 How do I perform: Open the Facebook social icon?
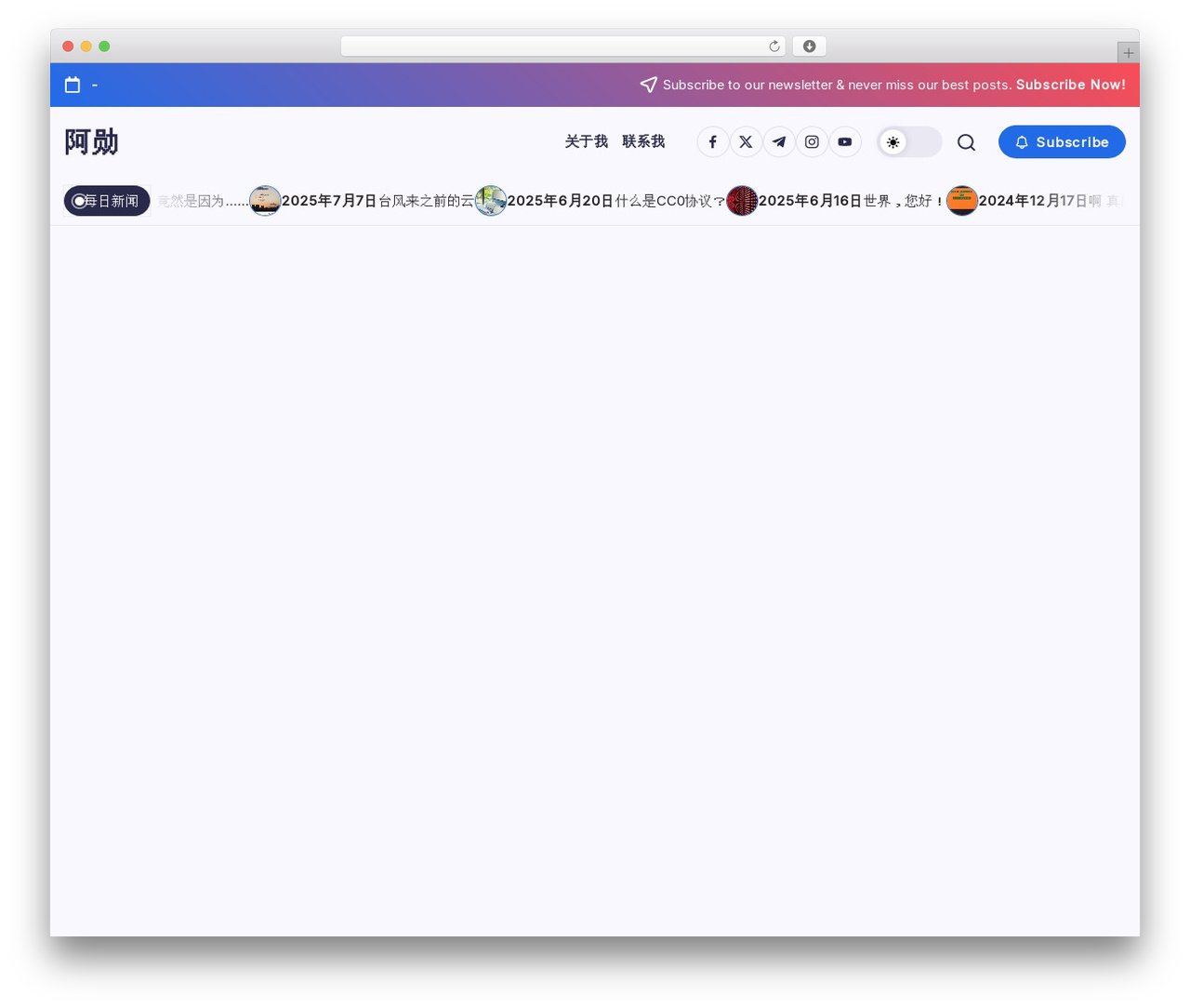713,142
